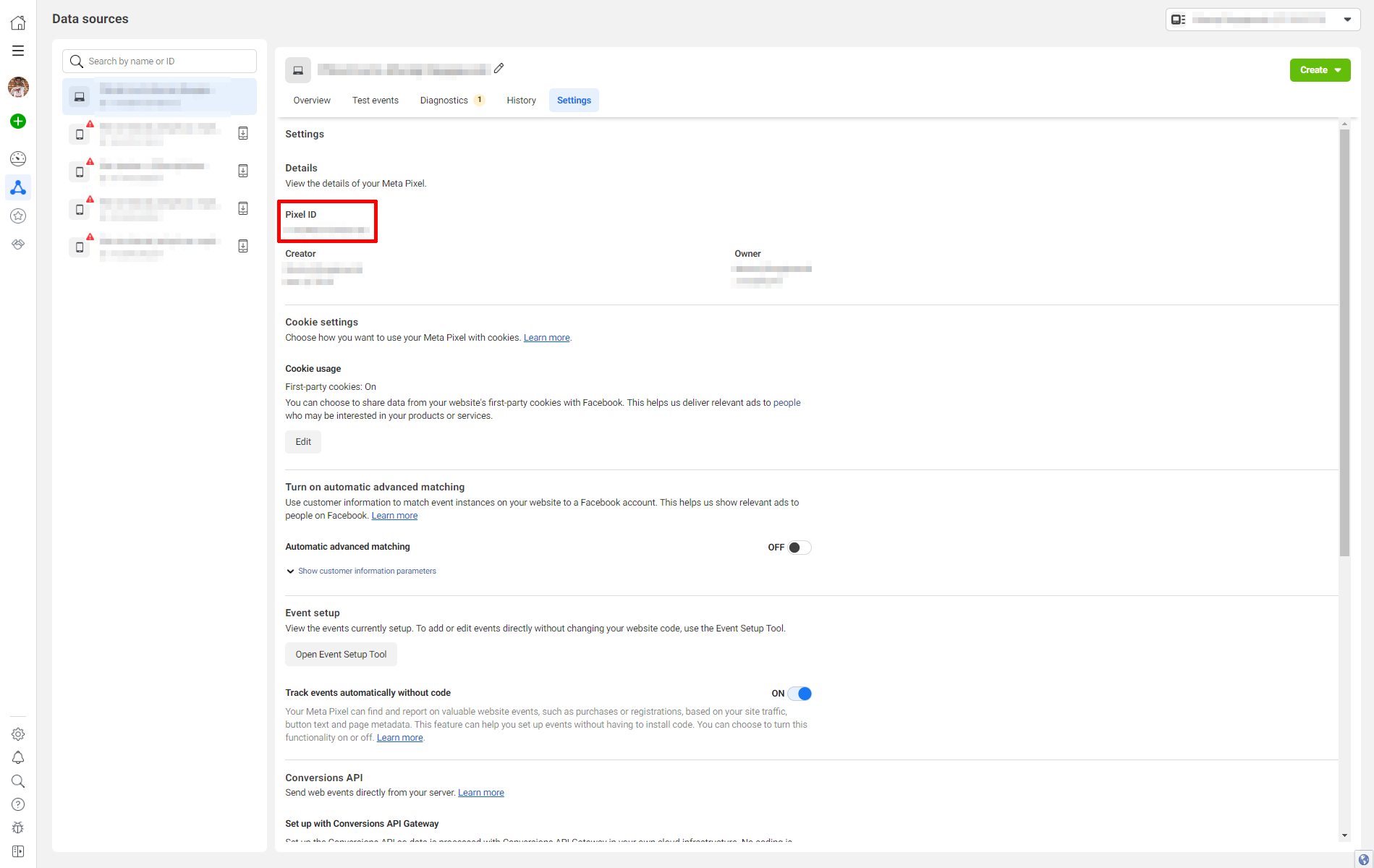Click the settings panel vertical scrollbar
Viewport: 1374px width, 868px height.
pyautogui.click(x=1344, y=340)
